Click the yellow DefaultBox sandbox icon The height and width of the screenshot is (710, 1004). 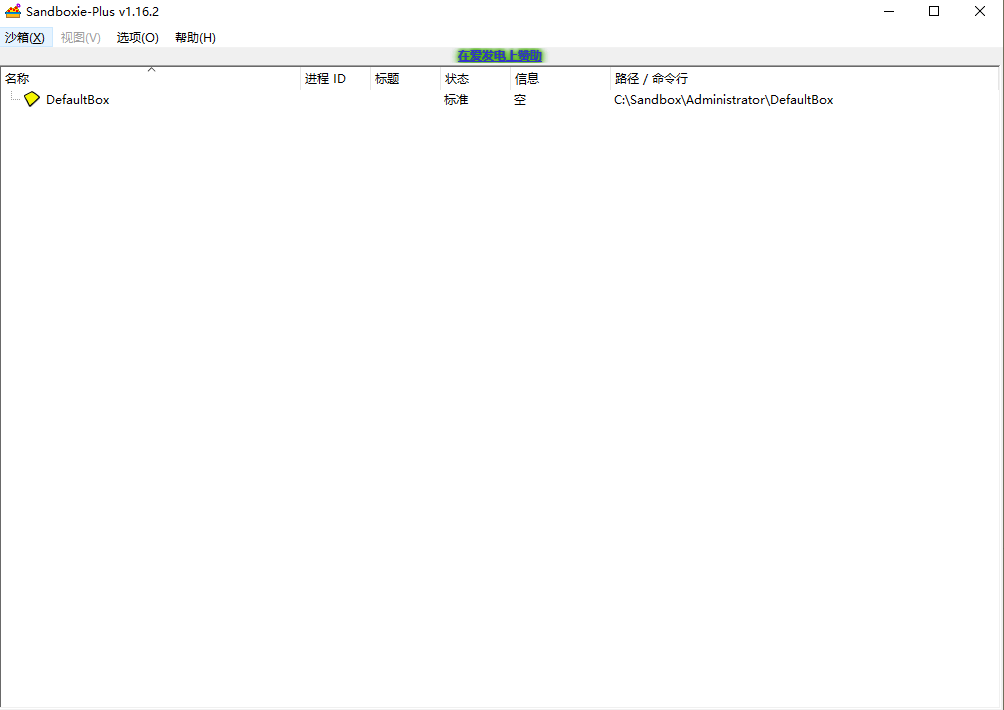tap(31, 99)
